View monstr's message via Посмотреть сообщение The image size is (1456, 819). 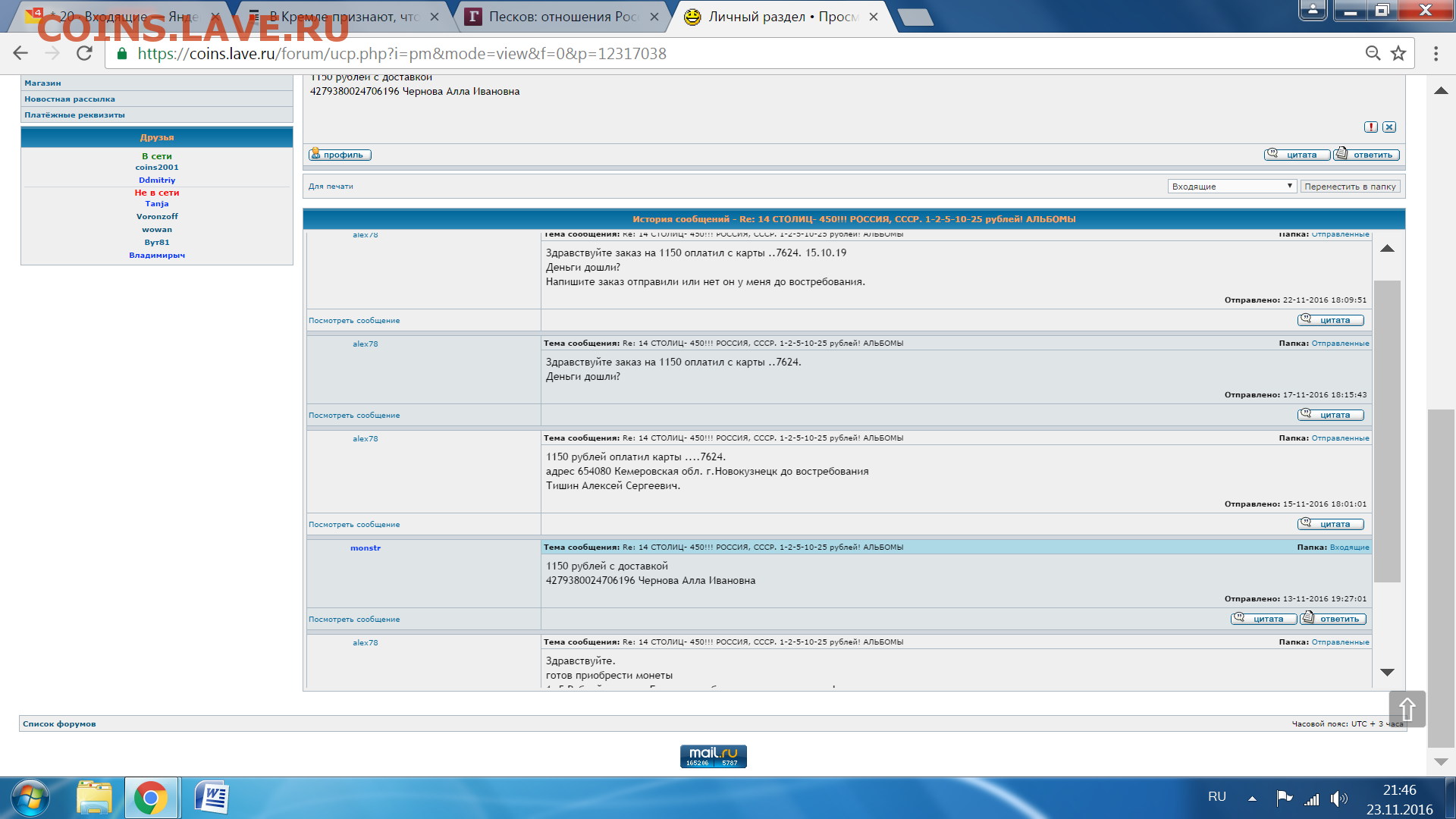point(354,619)
